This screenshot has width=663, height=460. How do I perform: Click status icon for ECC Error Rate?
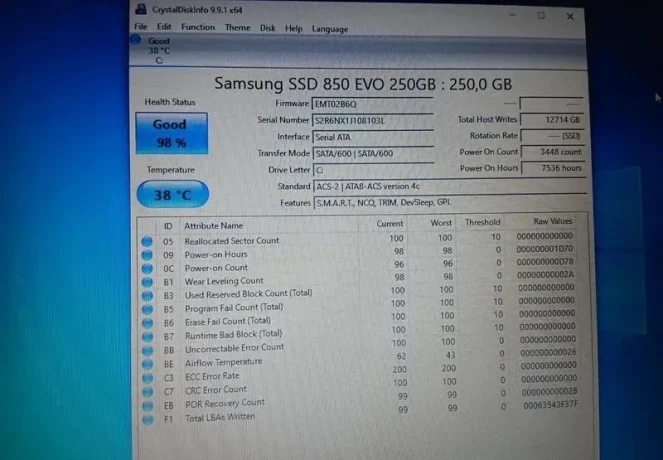(x=148, y=378)
